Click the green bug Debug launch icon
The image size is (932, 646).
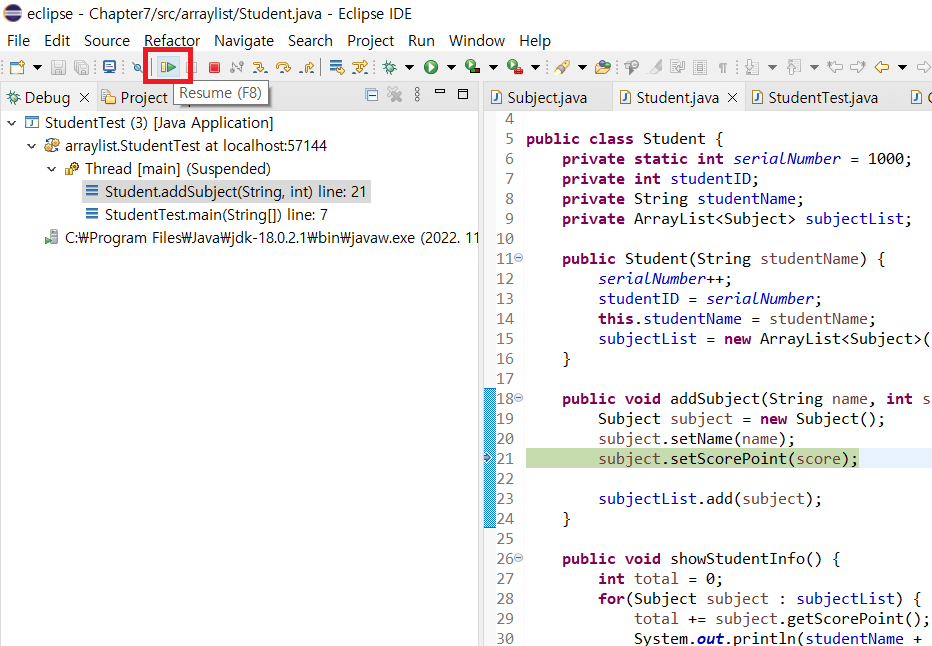point(390,67)
